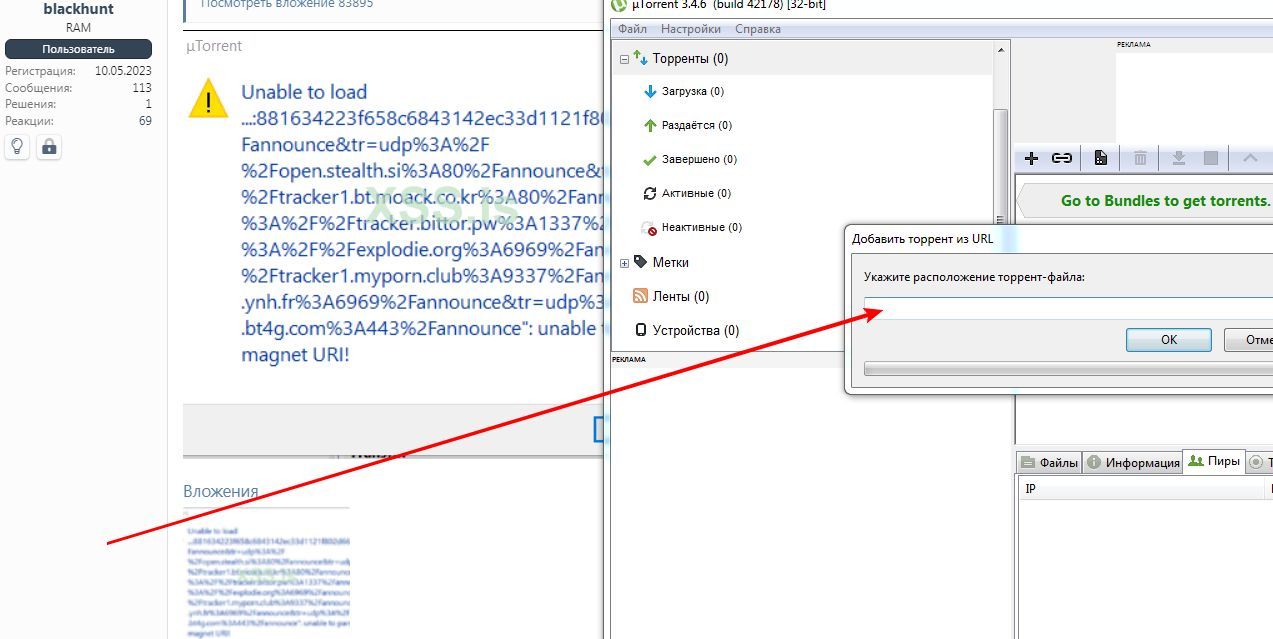Select the Неактивные (0) category
The height and width of the screenshot is (639, 1273).
692,227
